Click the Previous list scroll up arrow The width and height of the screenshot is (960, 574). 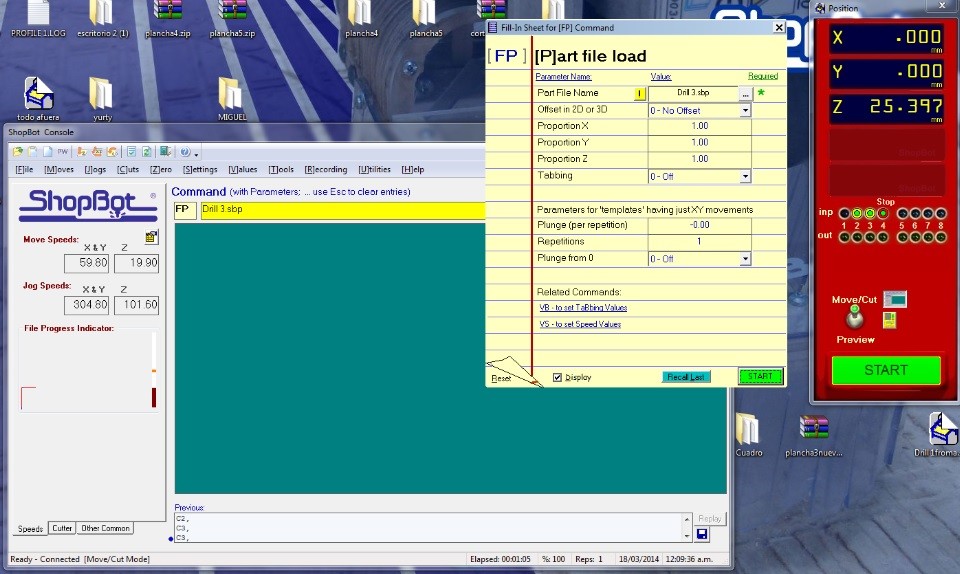687,519
